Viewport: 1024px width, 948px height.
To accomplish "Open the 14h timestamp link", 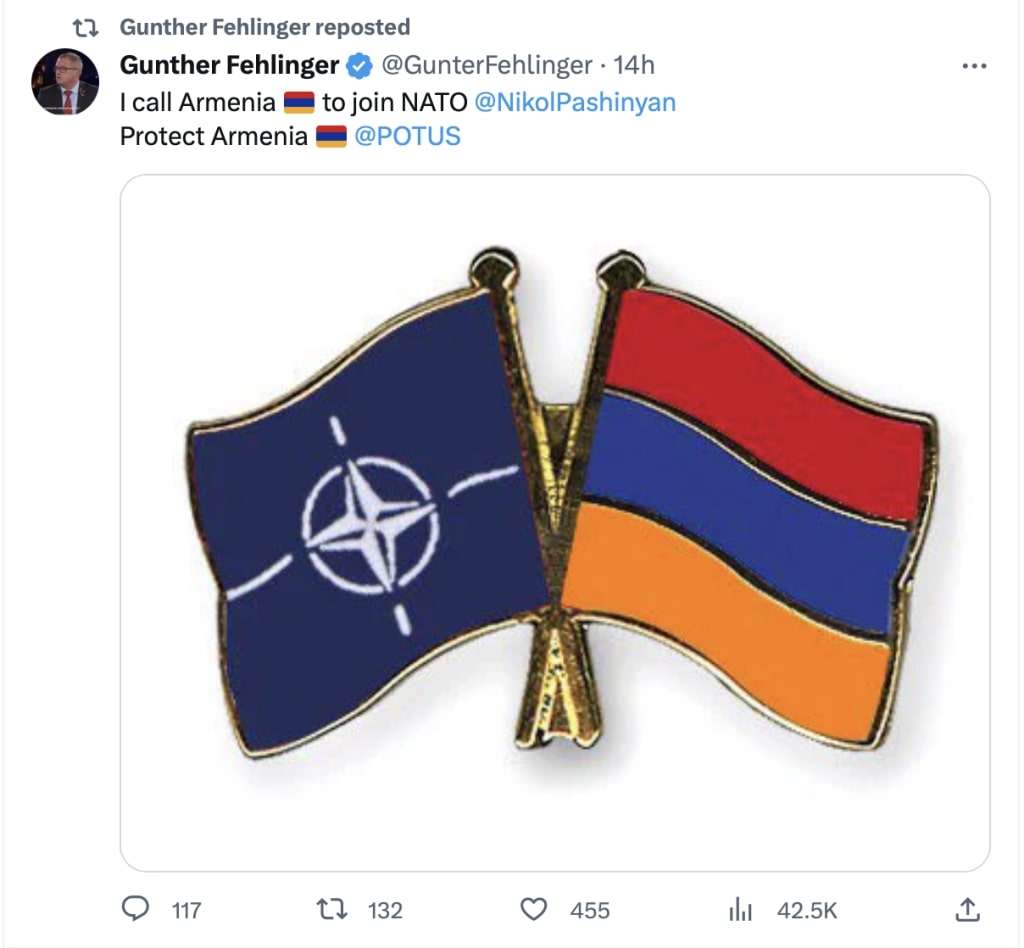I will [633, 65].
